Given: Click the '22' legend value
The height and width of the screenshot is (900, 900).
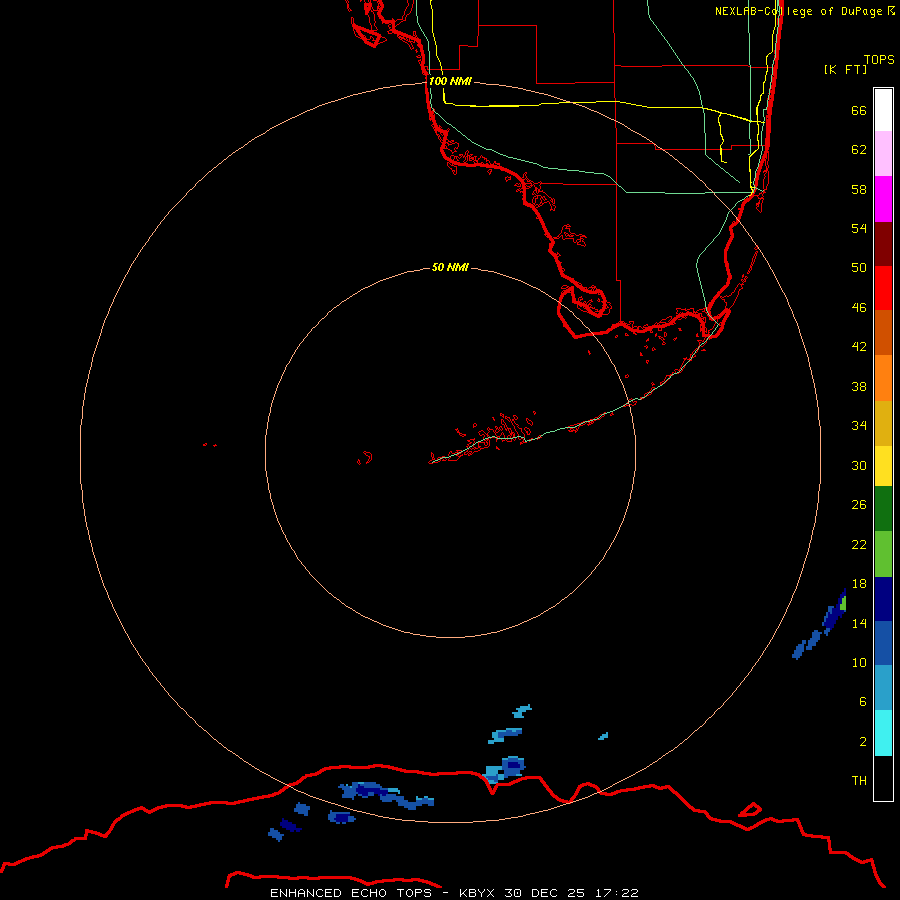Looking at the screenshot, I should click(x=859, y=544).
